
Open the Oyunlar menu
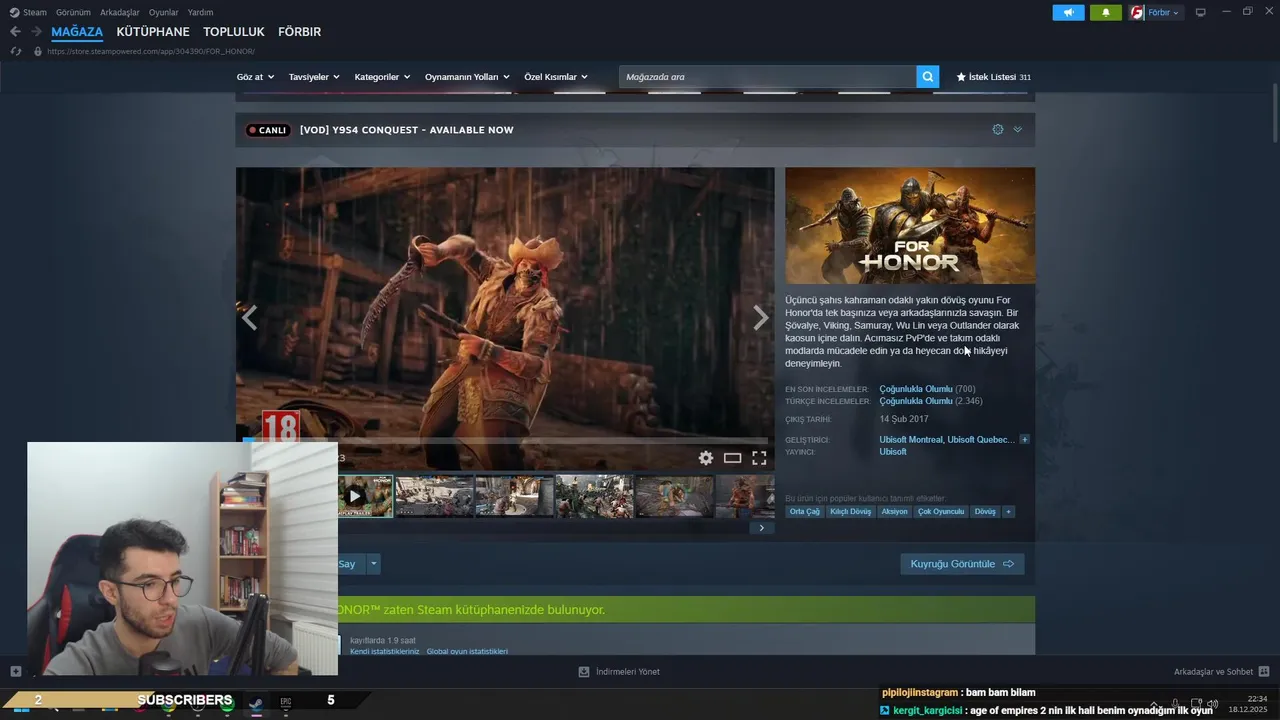pyautogui.click(x=164, y=12)
